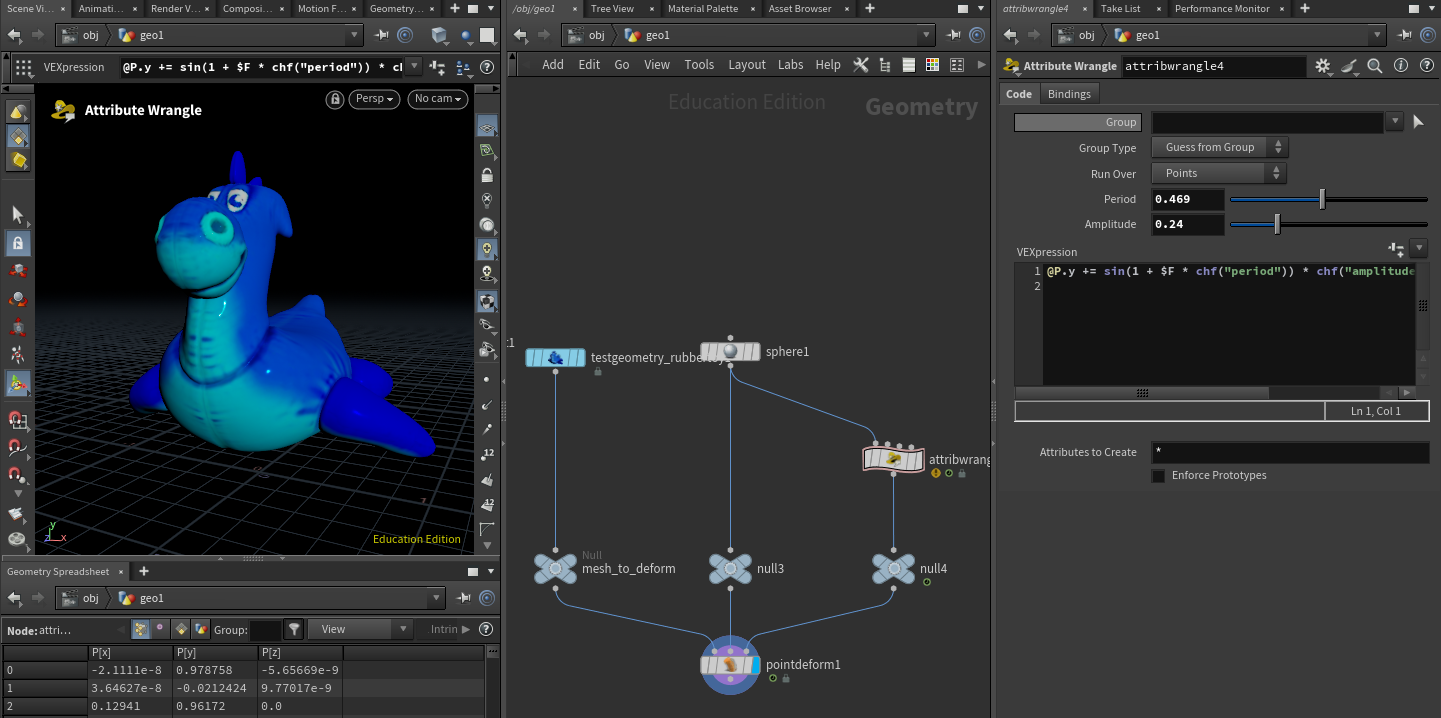Select the sphere1 node in network
This screenshot has width=1441, height=718.
point(730,352)
